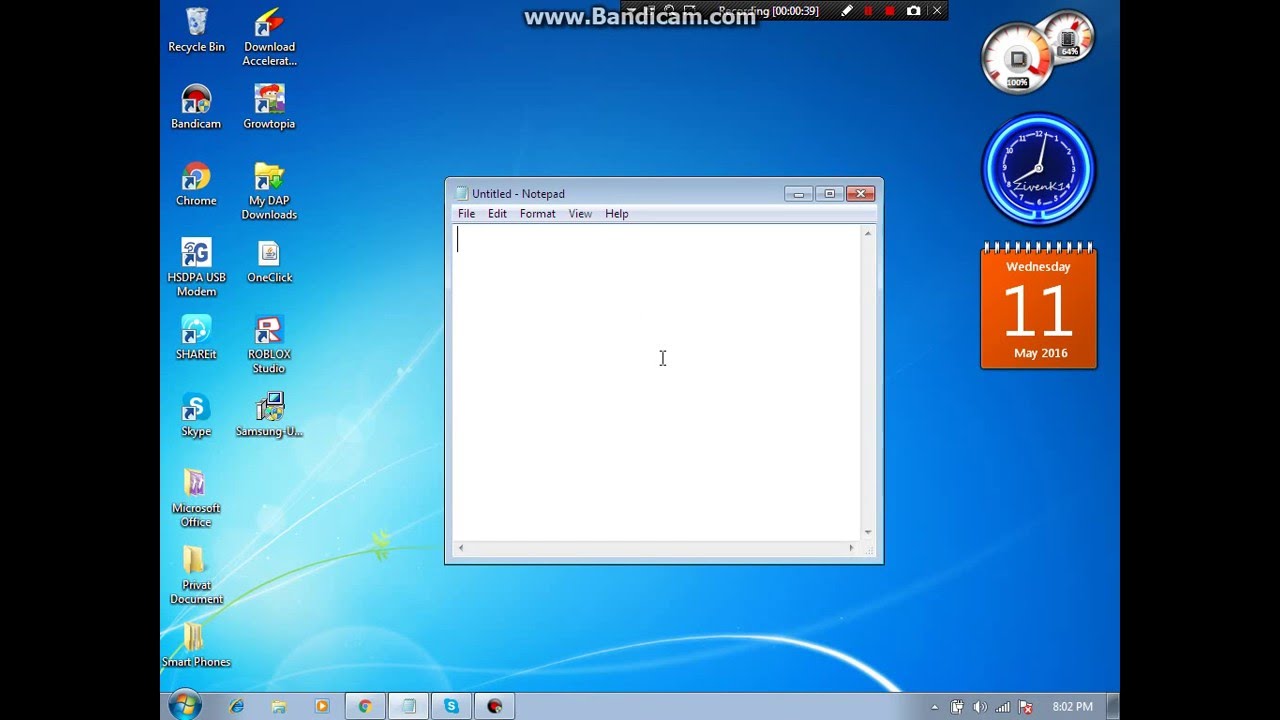Open Windows Media Player from the taskbar

click(322, 706)
